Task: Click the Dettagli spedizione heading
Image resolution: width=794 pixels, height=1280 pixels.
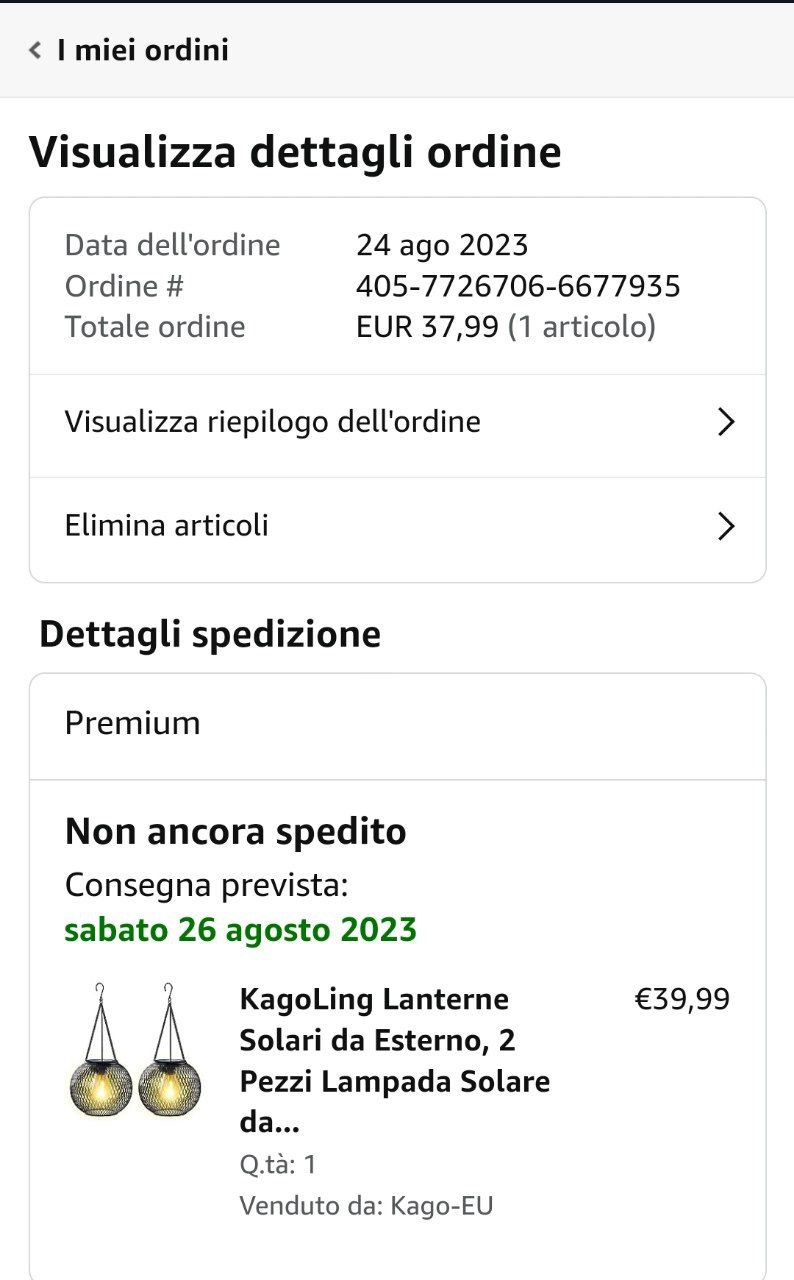Action: click(210, 635)
